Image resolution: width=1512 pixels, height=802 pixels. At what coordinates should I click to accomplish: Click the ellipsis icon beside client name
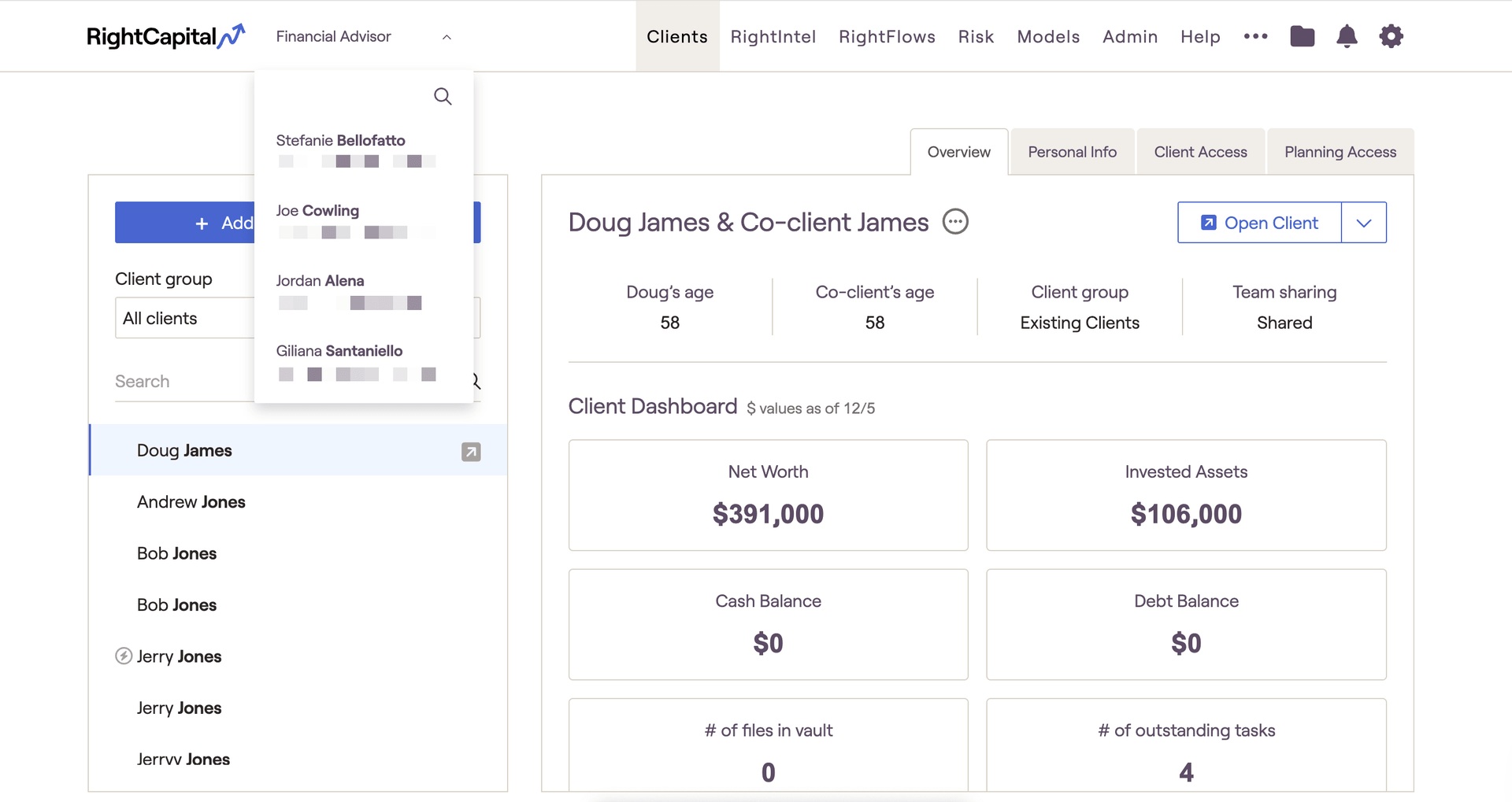955,222
